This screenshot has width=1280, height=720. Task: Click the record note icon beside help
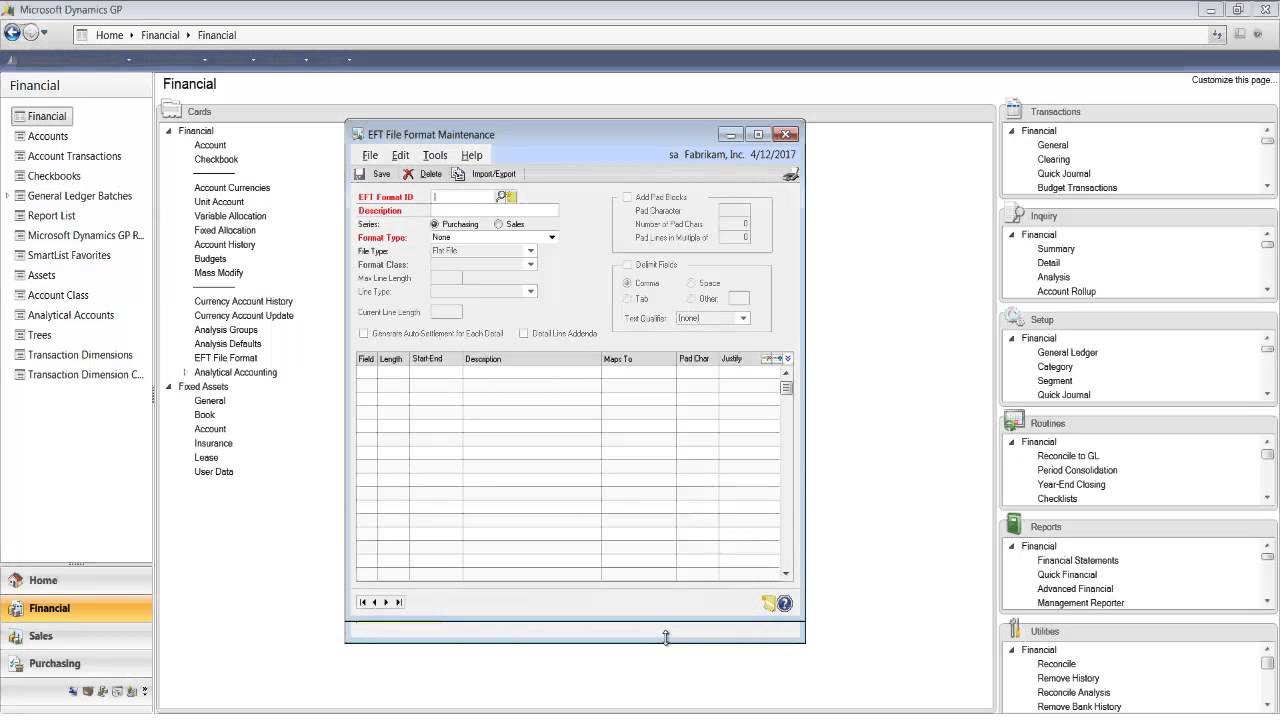point(768,603)
